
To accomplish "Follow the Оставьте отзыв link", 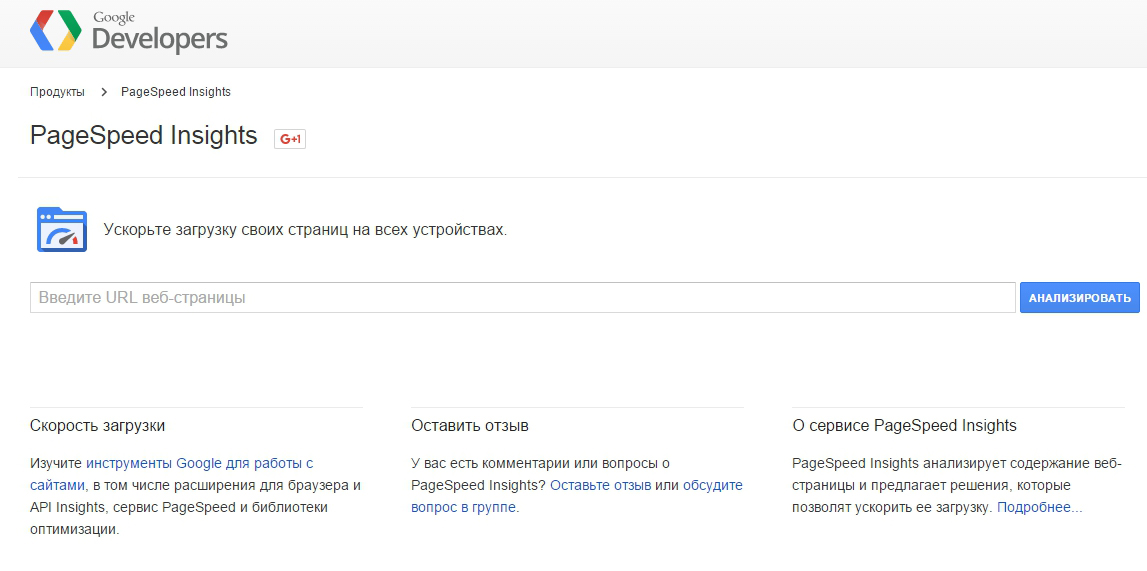I will point(601,485).
